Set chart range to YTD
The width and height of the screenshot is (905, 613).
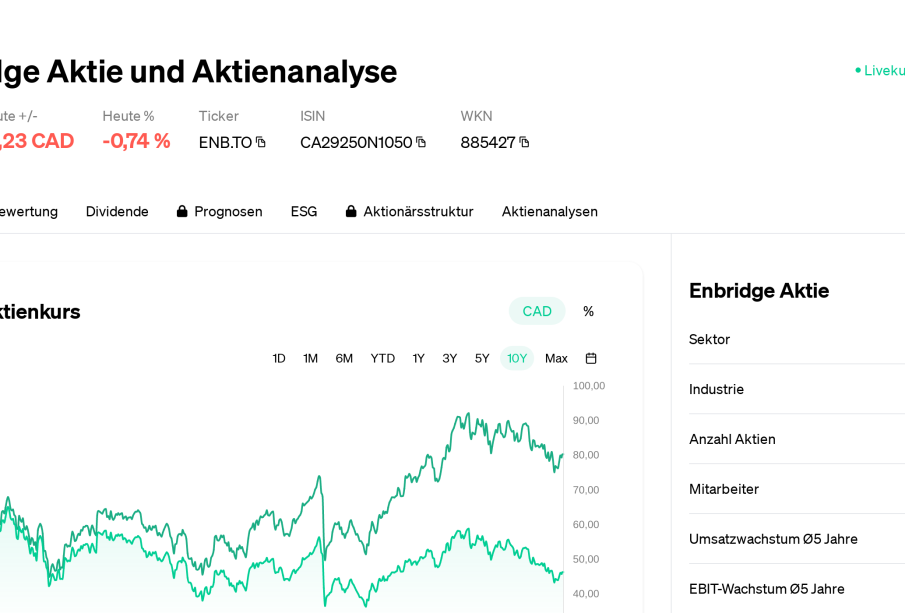pos(382,358)
